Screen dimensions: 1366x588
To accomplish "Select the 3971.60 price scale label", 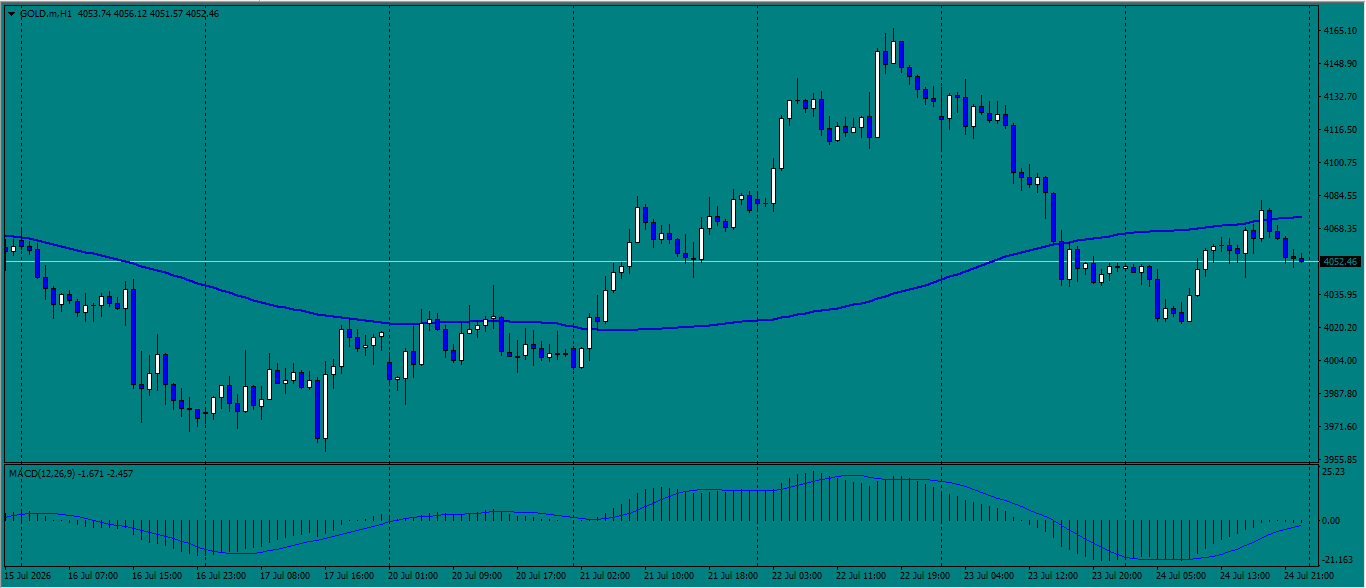I will (x=1339, y=427).
